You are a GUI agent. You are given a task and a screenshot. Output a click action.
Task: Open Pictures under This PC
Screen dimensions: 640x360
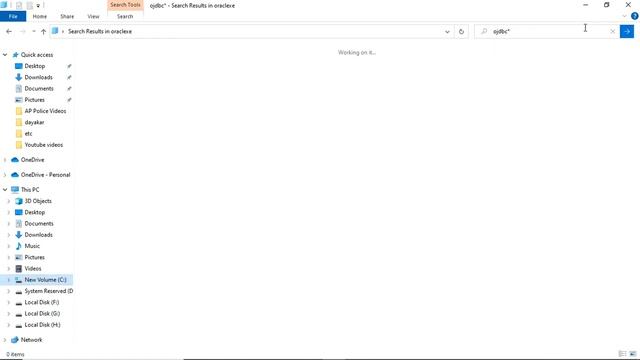click(34, 258)
